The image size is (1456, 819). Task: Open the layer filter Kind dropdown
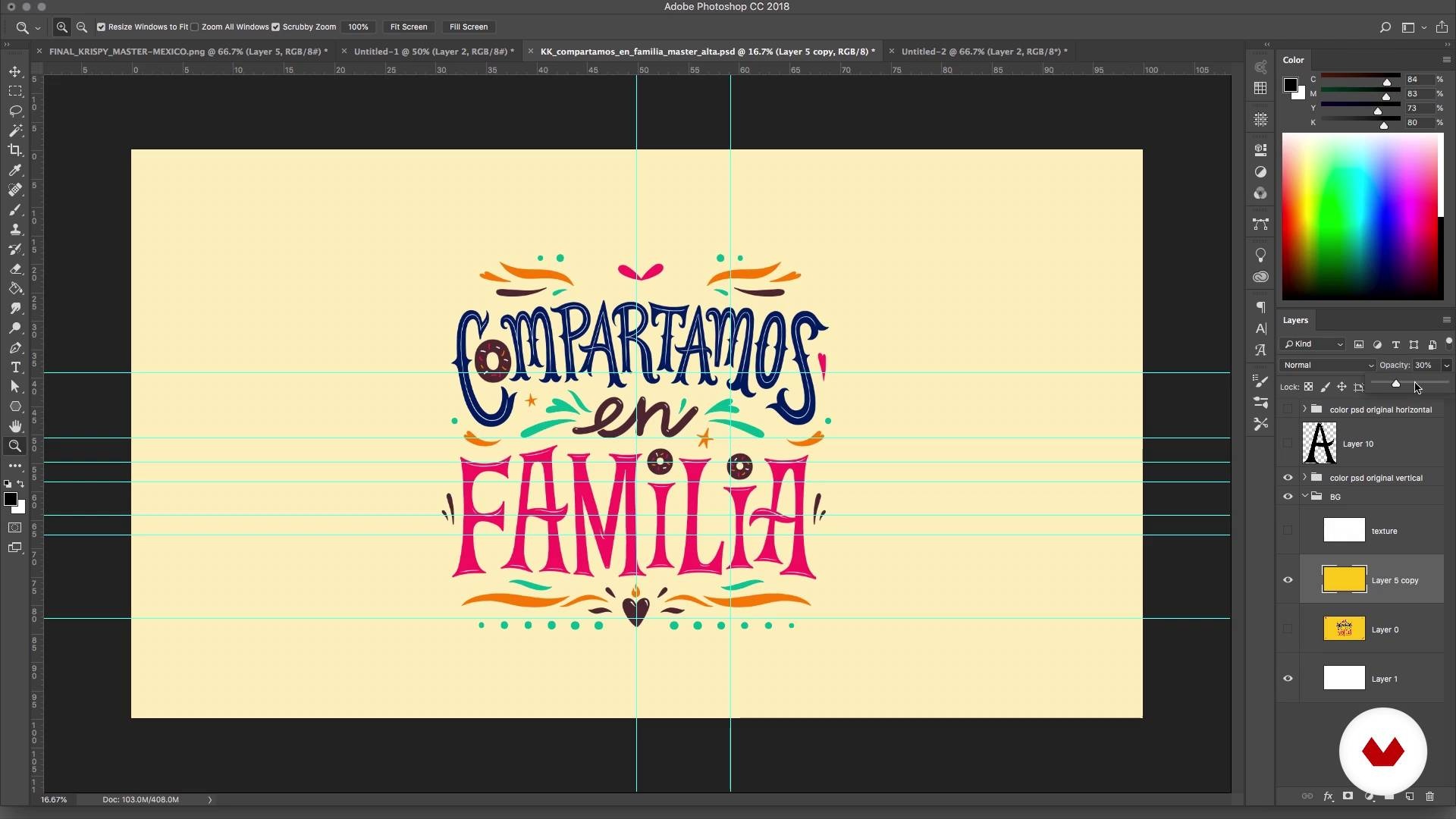click(x=1313, y=344)
